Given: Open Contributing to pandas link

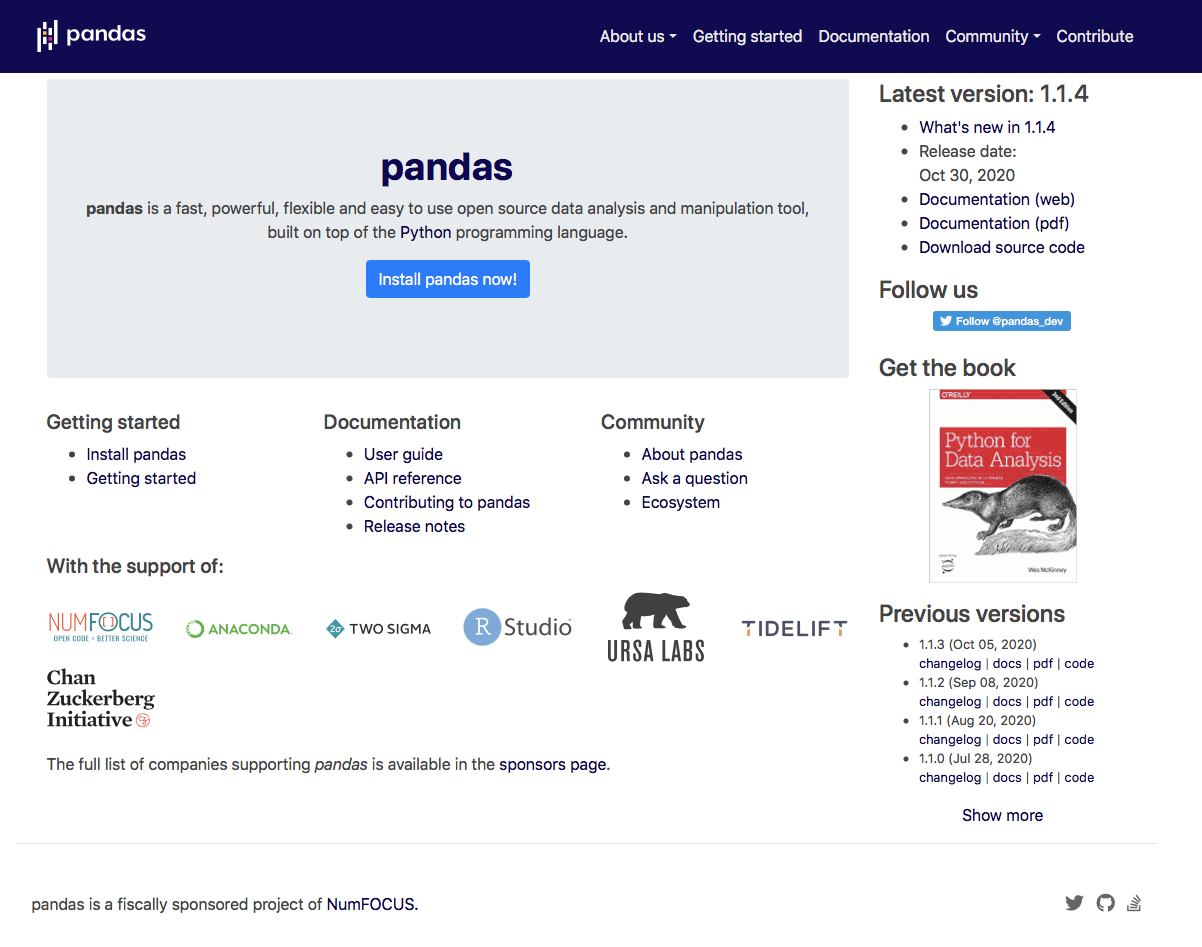Looking at the screenshot, I should click(447, 502).
